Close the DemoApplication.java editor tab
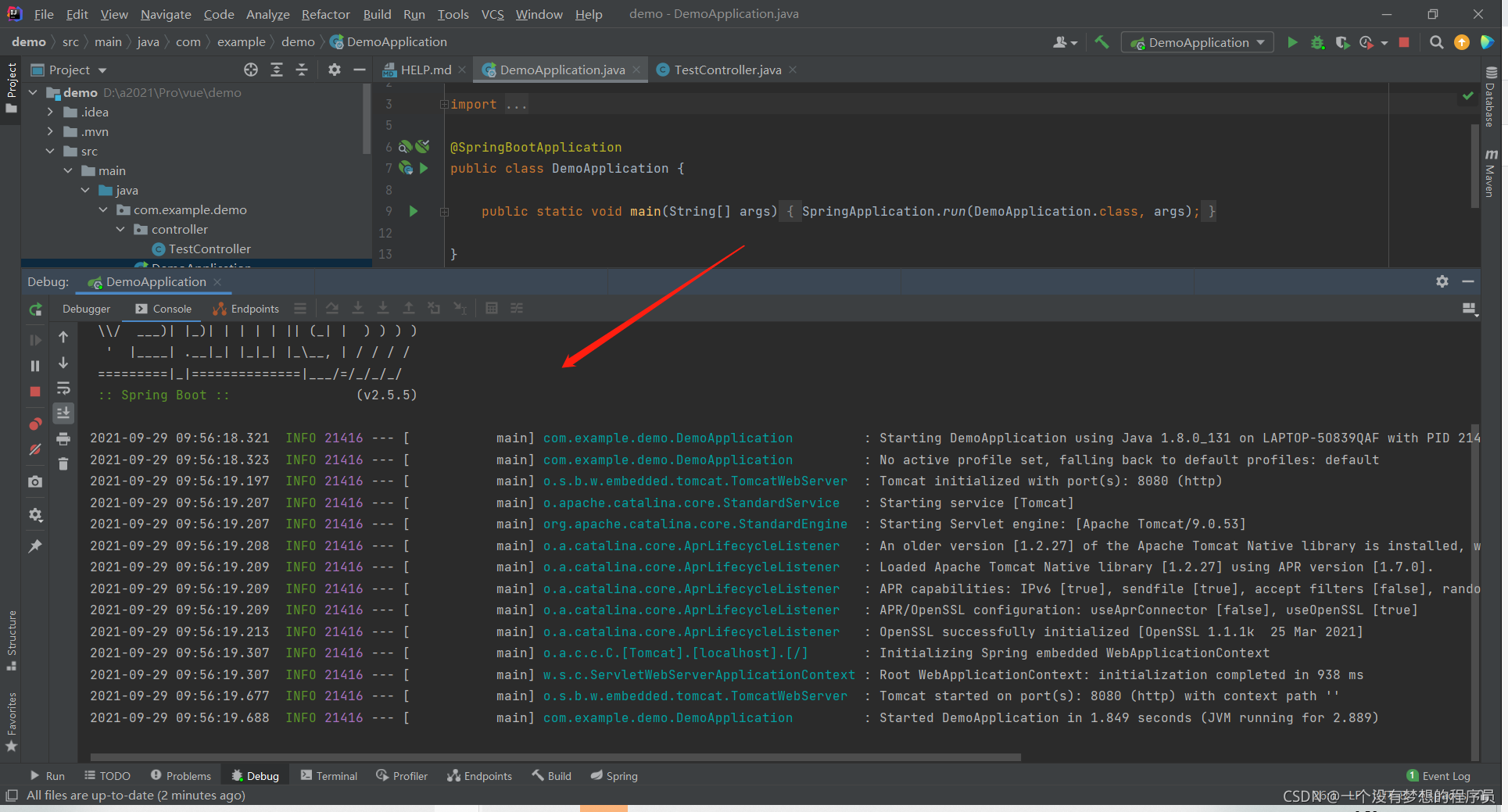 pos(636,70)
